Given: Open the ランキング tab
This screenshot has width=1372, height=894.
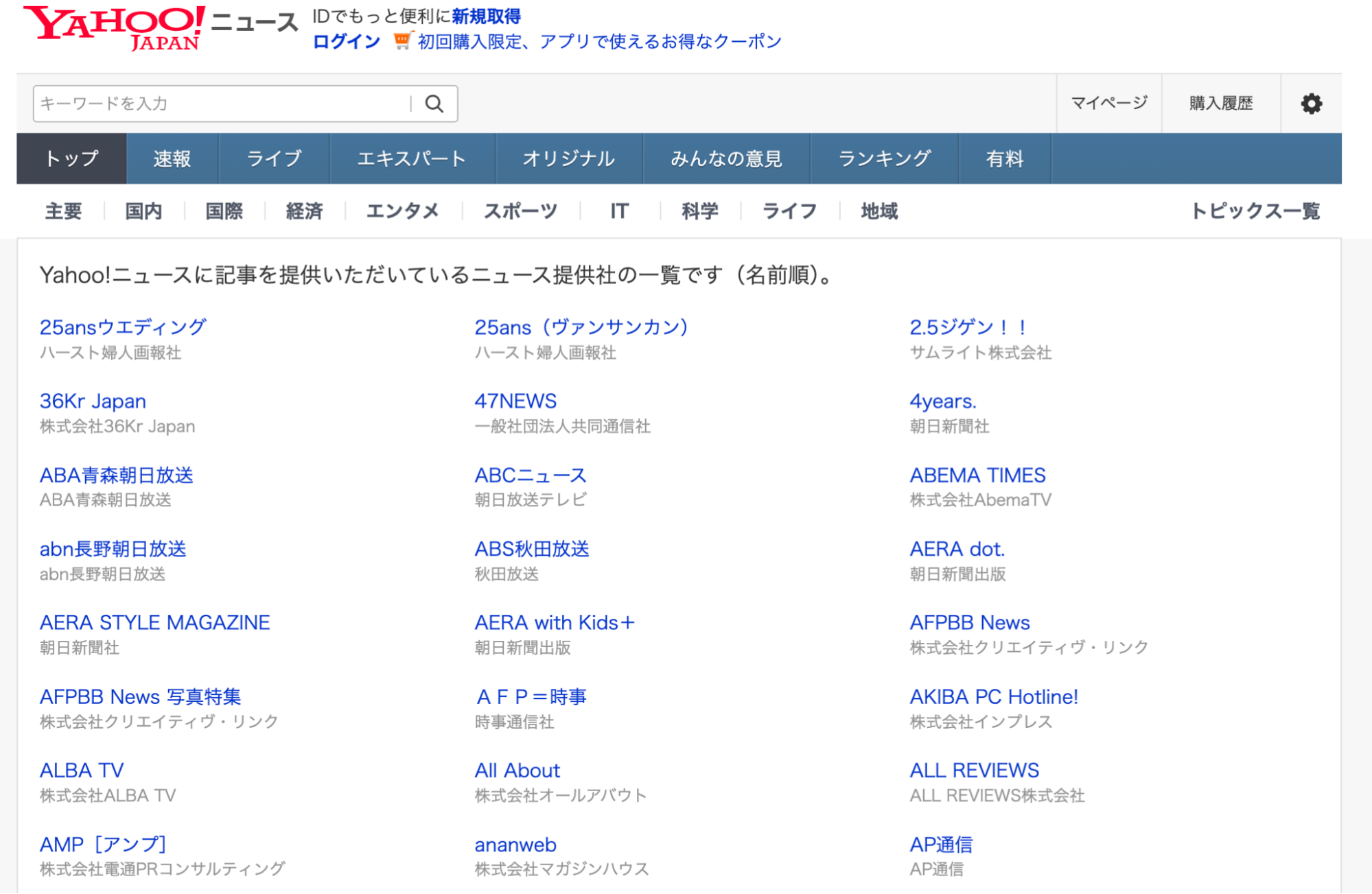Looking at the screenshot, I should click(x=884, y=158).
